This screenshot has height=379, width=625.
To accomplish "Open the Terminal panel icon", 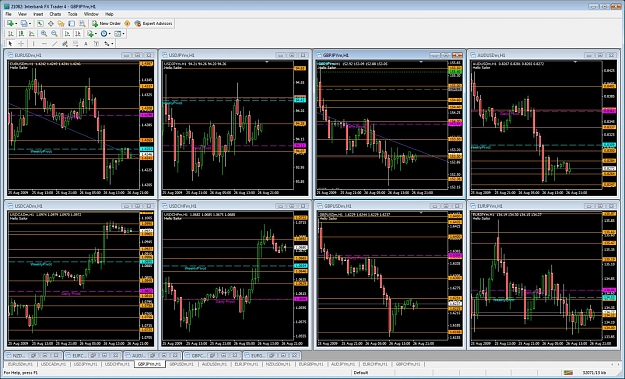I will point(71,24).
